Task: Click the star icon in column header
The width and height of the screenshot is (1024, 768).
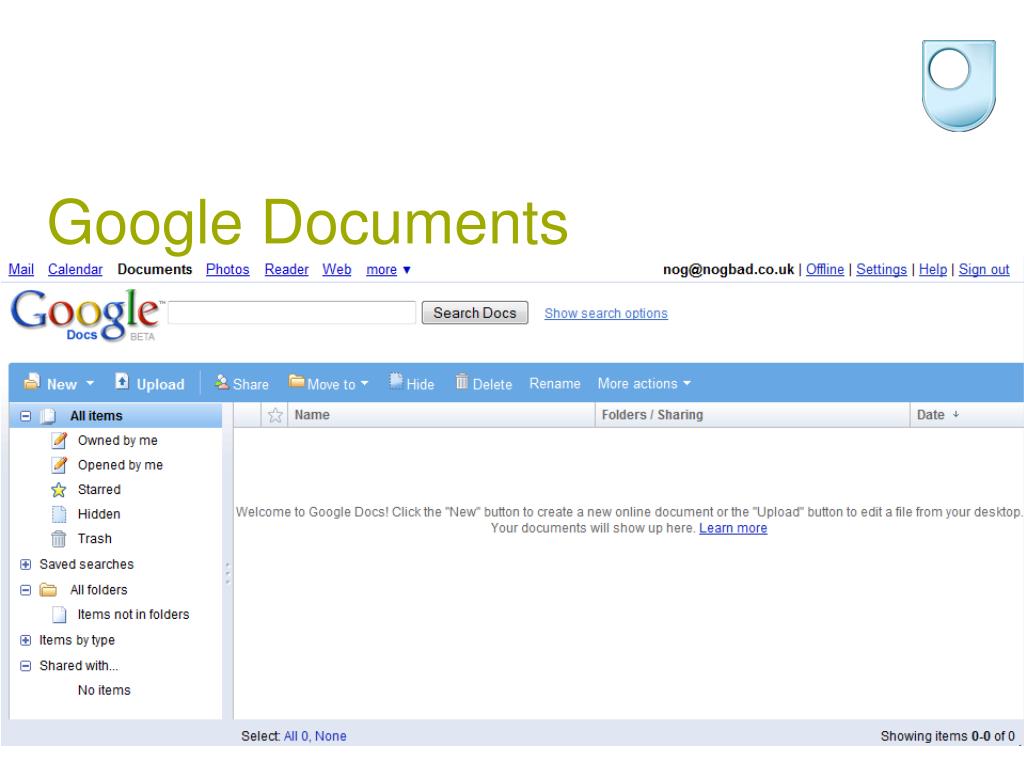Action: tap(275, 415)
